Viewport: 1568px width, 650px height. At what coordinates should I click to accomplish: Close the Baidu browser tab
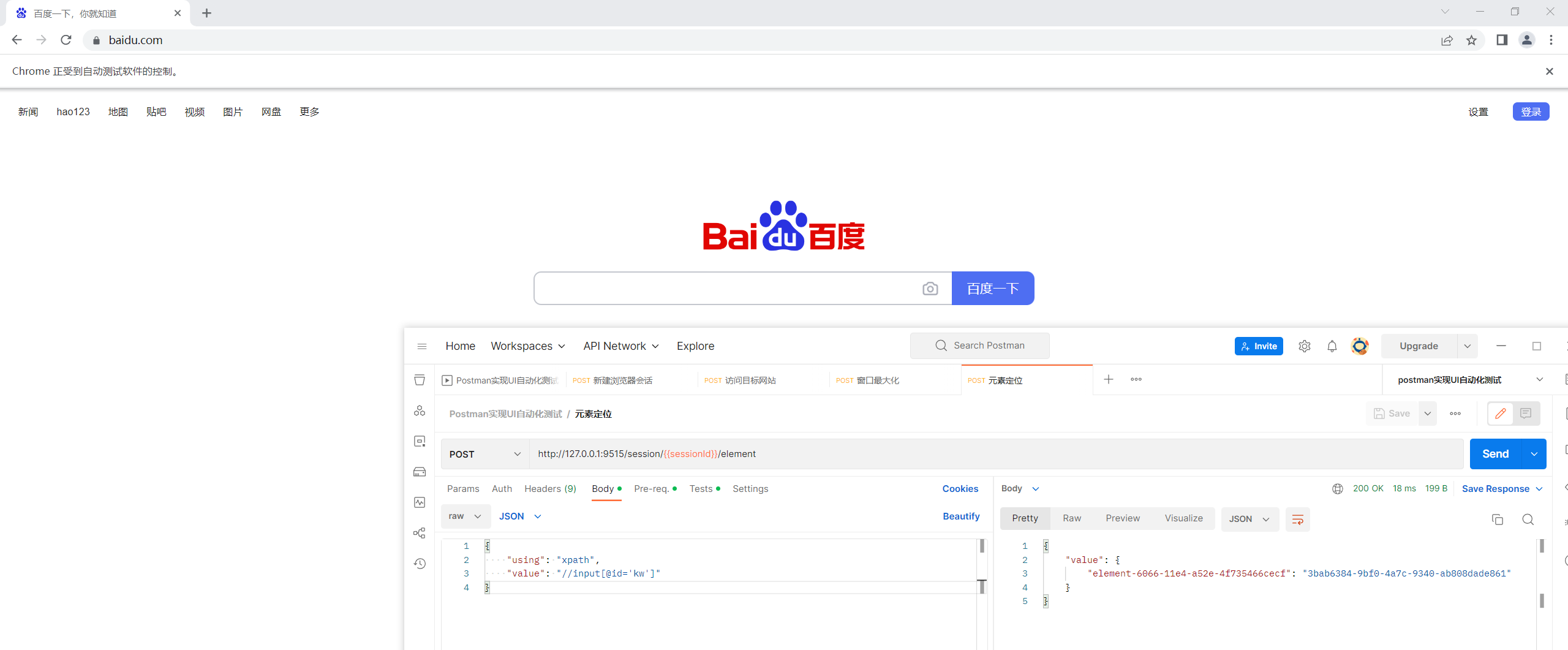178,13
